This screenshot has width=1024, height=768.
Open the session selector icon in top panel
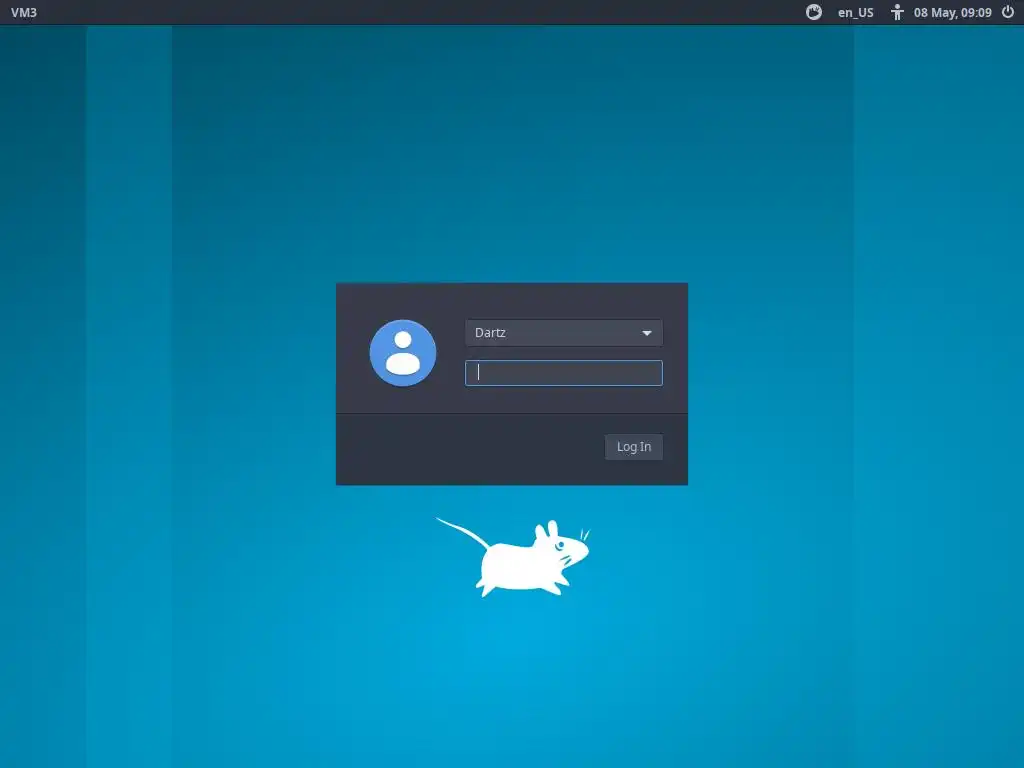click(x=813, y=12)
